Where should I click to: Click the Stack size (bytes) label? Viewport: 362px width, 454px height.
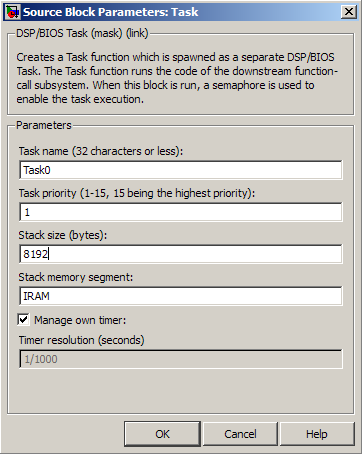click(63, 235)
